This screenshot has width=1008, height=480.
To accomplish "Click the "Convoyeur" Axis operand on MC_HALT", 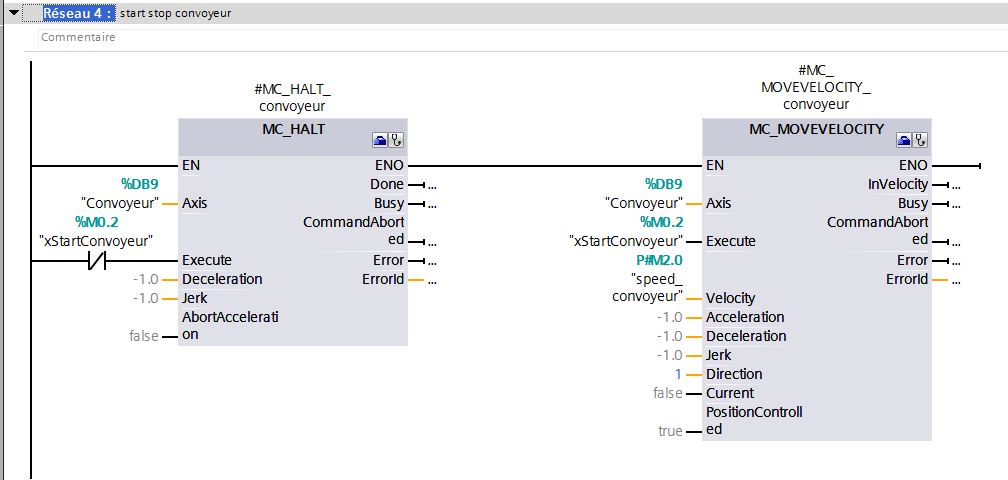I will [x=121, y=203].
